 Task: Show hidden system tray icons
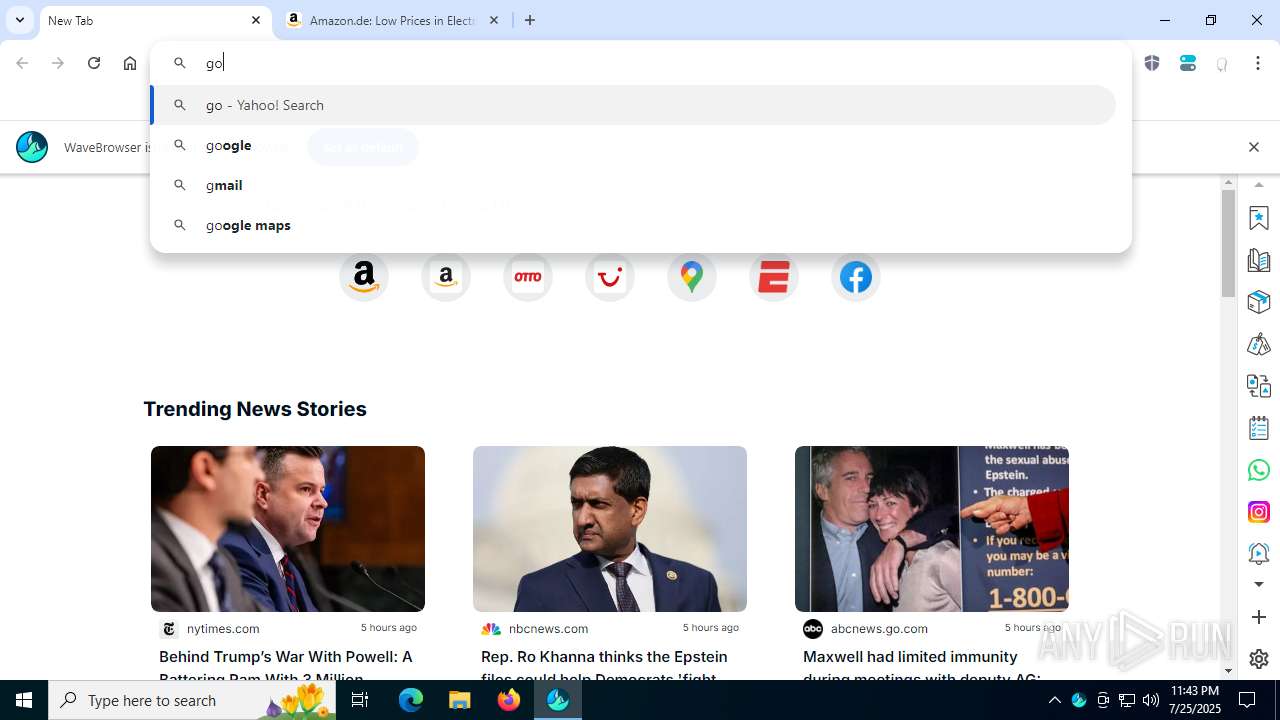(1054, 700)
